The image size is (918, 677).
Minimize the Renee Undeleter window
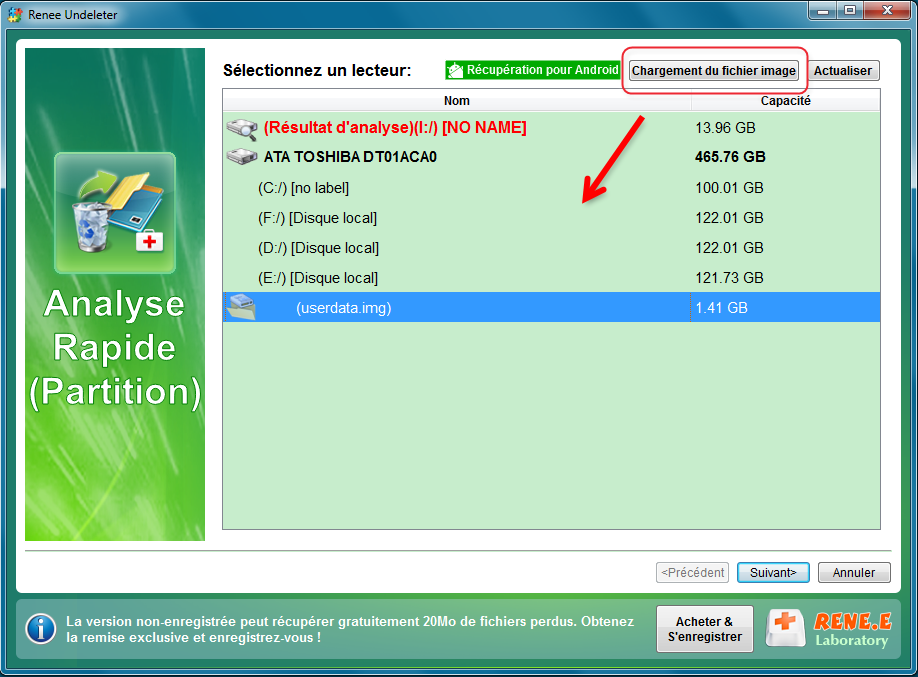coord(823,11)
